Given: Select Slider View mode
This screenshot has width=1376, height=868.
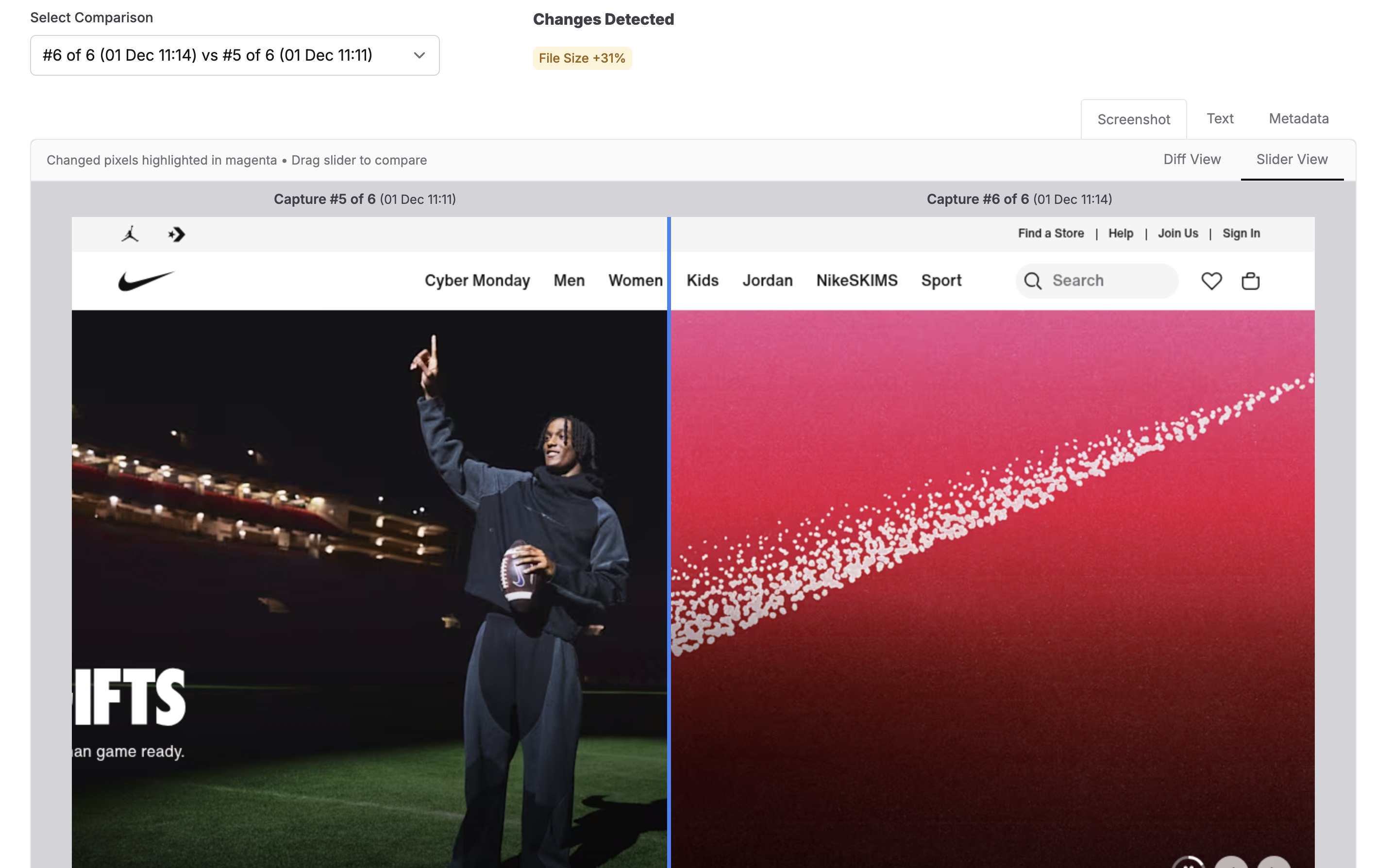Looking at the screenshot, I should point(1292,159).
